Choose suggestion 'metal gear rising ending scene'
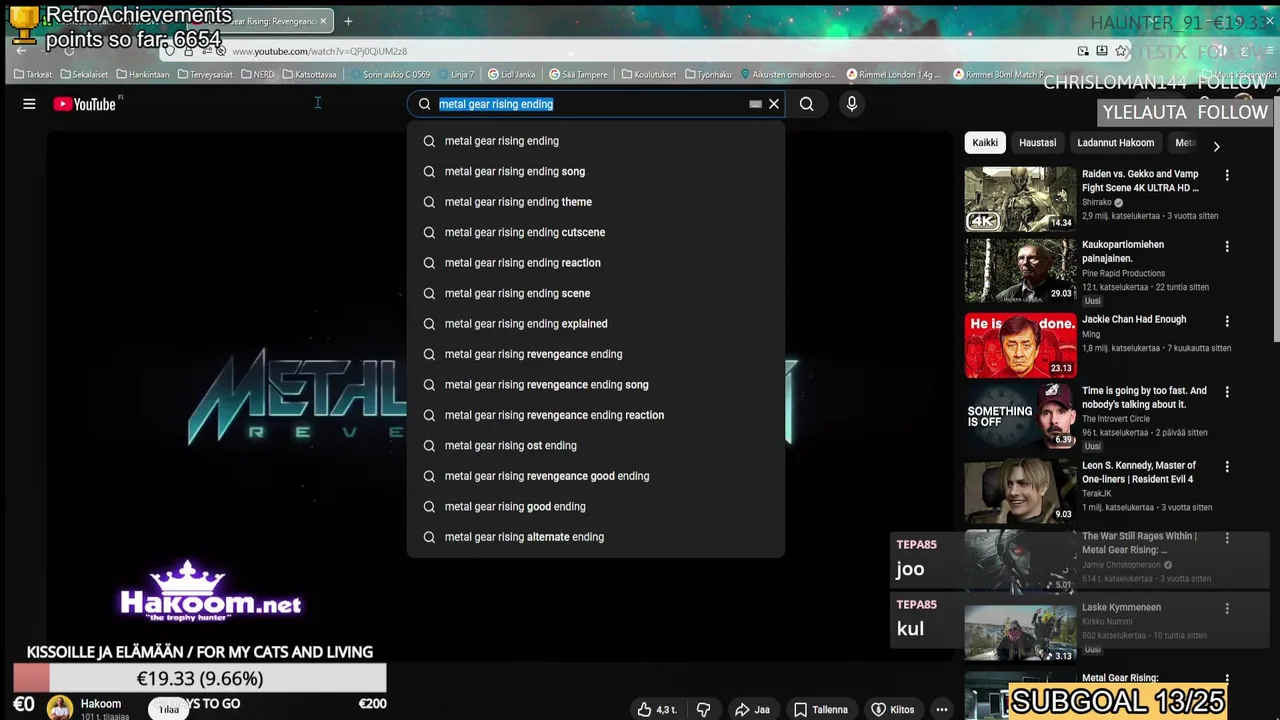 596,293
